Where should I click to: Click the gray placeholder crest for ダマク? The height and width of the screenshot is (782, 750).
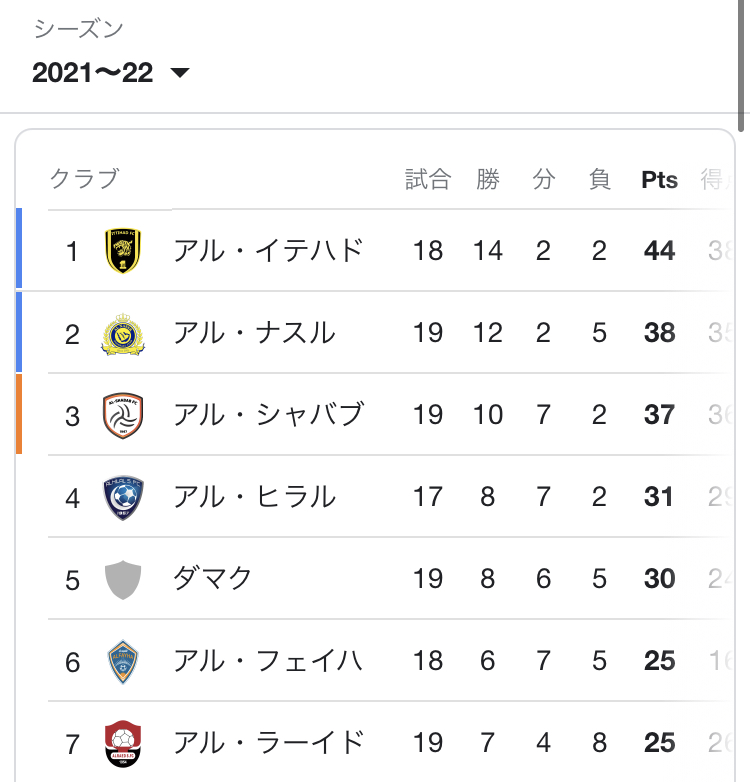coord(123,580)
